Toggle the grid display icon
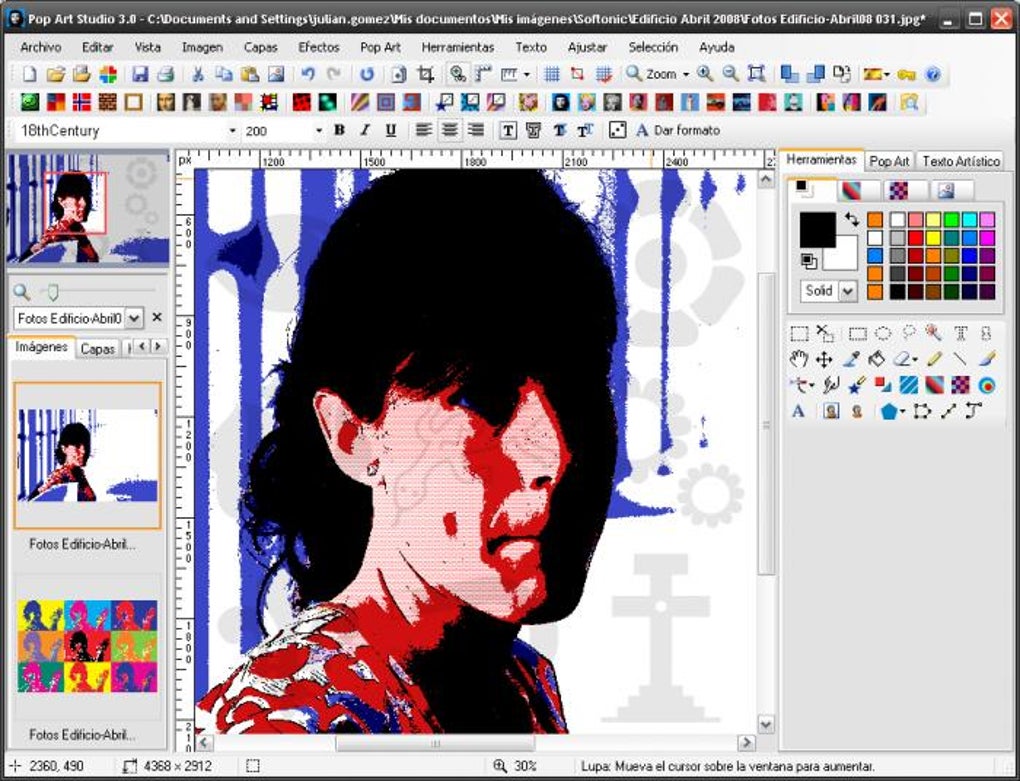Viewport: 1020px width, 781px height. pos(552,74)
